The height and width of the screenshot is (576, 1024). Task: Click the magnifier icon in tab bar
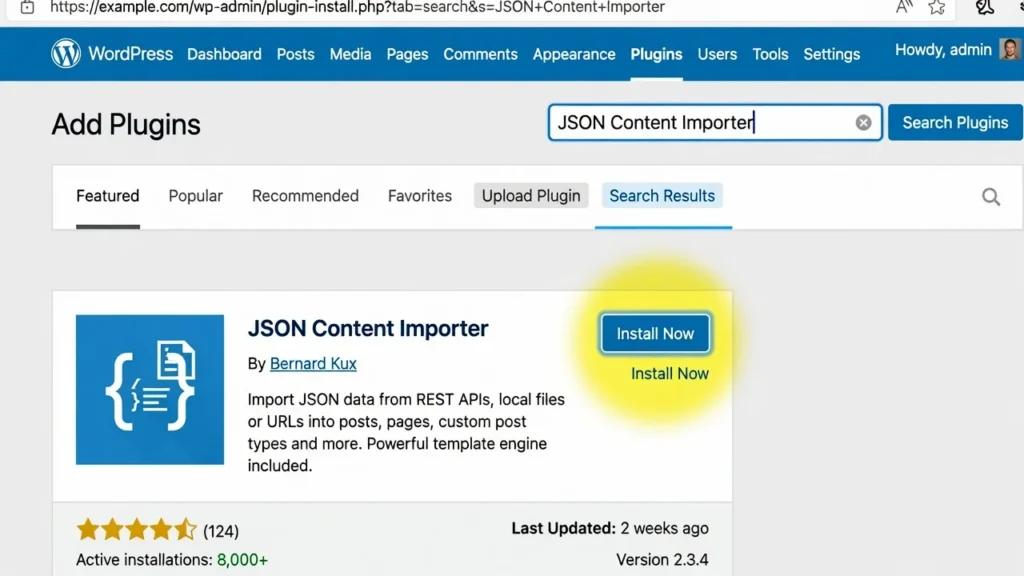[991, 197]
